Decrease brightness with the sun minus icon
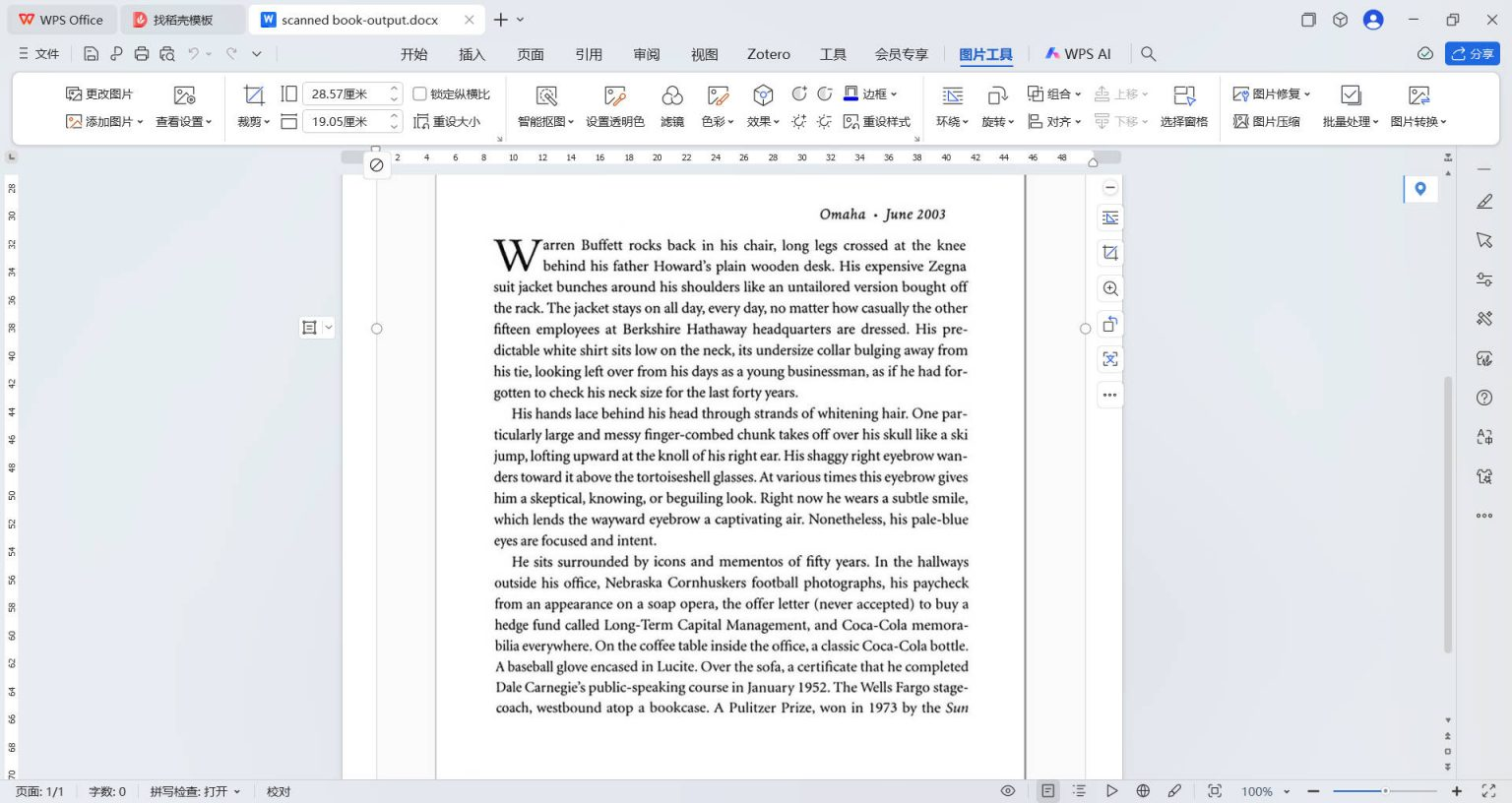1512x803 pixels. (825, 121)
